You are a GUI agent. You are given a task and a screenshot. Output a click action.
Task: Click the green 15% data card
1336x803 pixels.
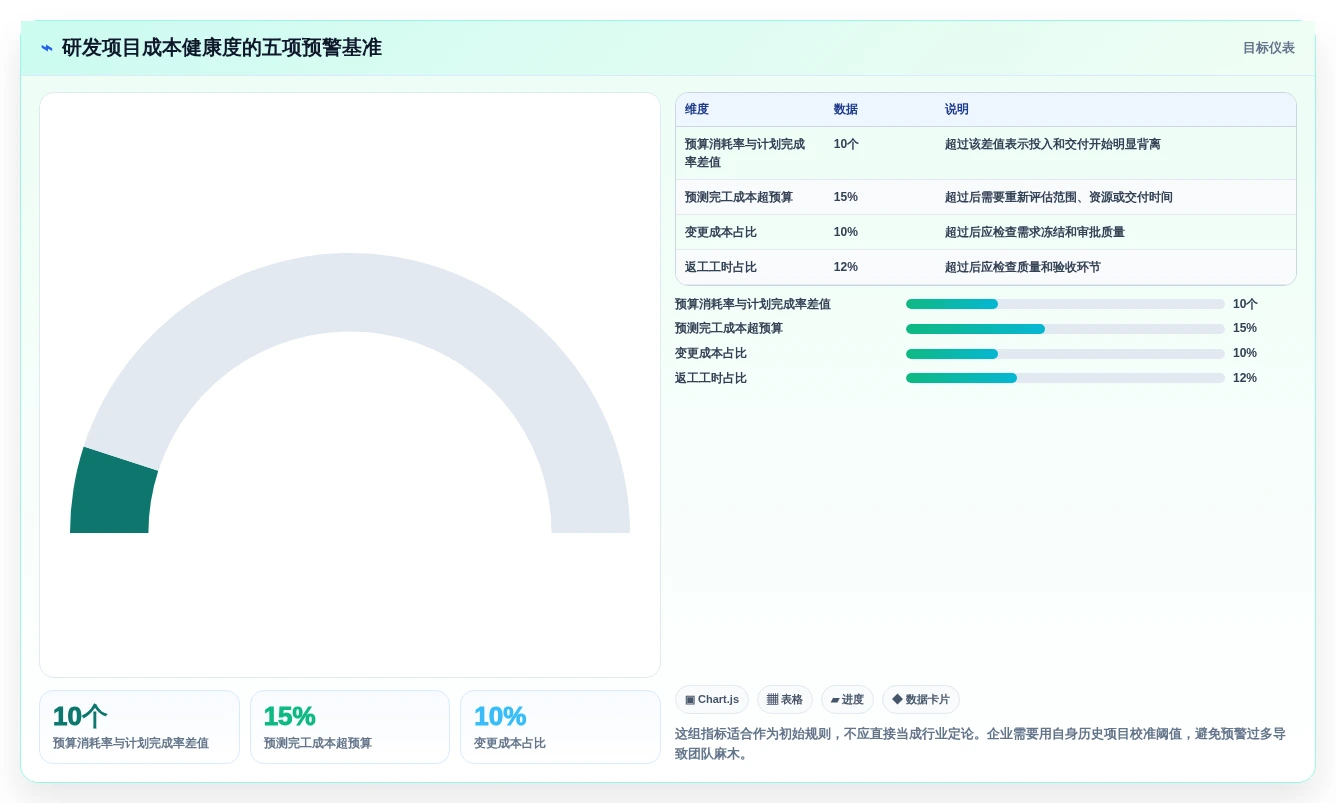pyautogui.click(x=350, y=727)
